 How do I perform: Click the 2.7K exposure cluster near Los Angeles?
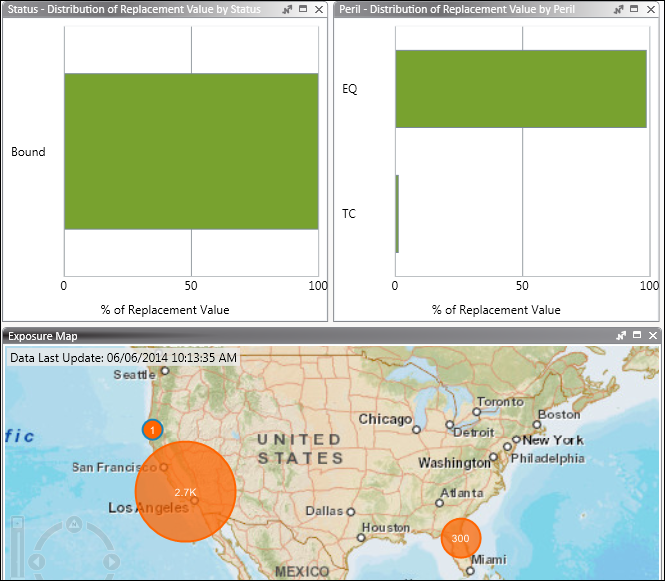click(186, 492)
